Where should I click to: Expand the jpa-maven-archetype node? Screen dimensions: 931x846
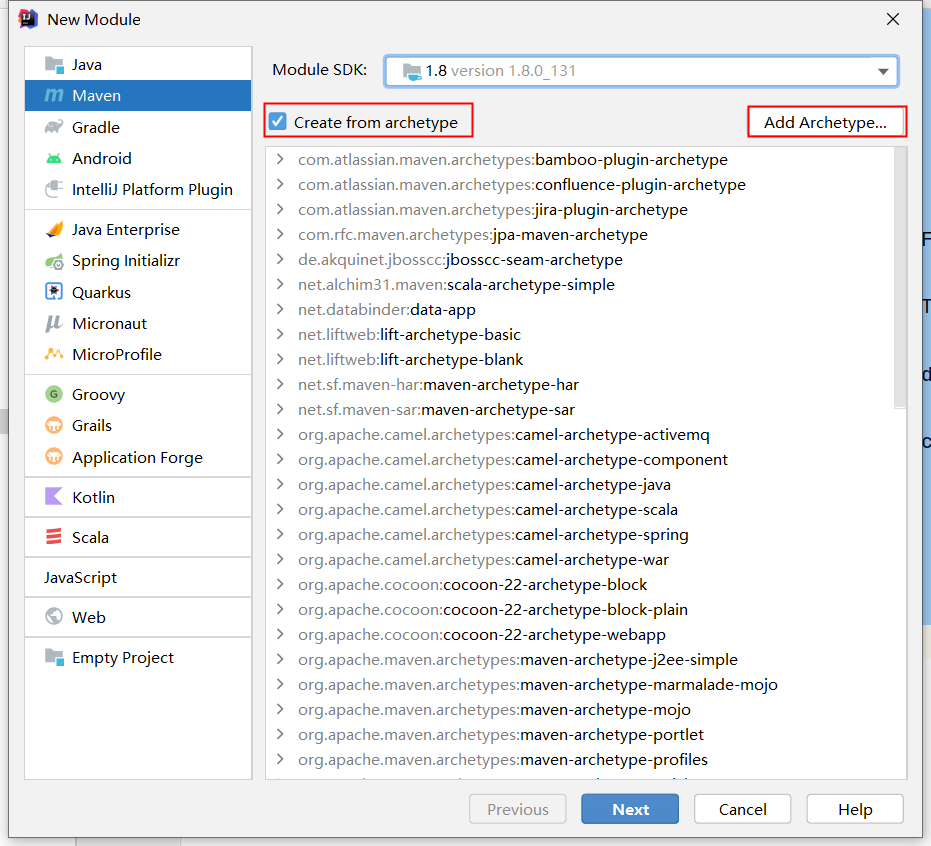280,234
